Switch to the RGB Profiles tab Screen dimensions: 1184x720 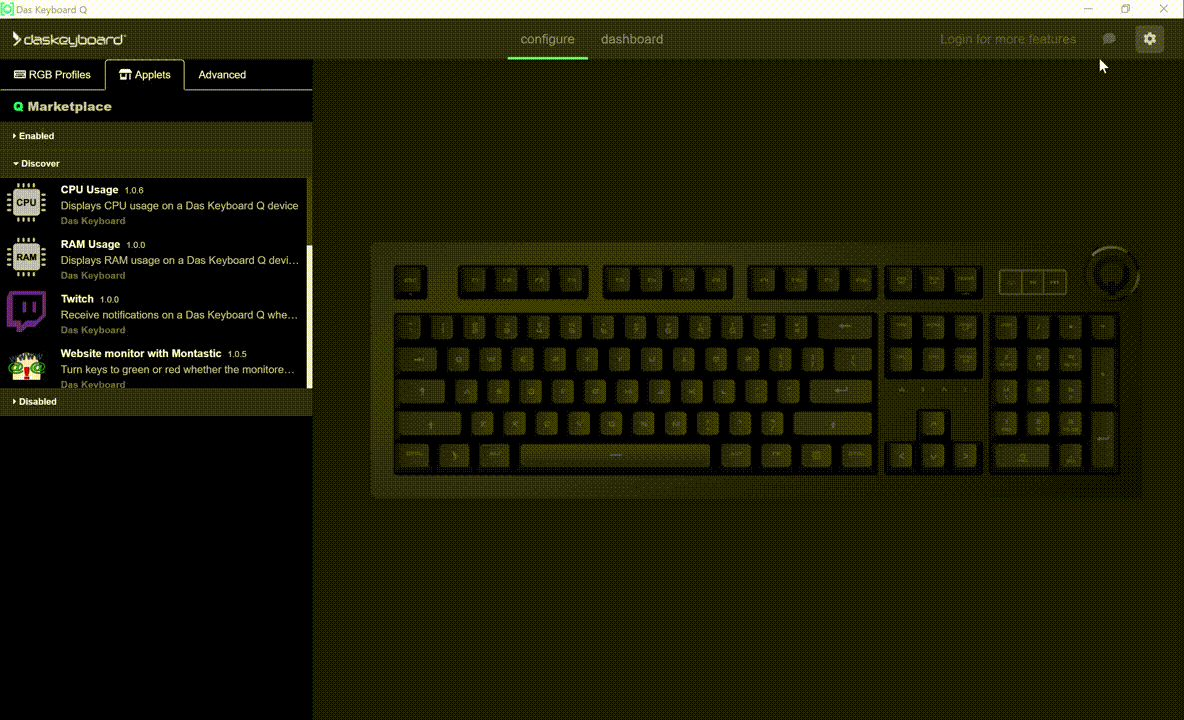coord(52,75)
